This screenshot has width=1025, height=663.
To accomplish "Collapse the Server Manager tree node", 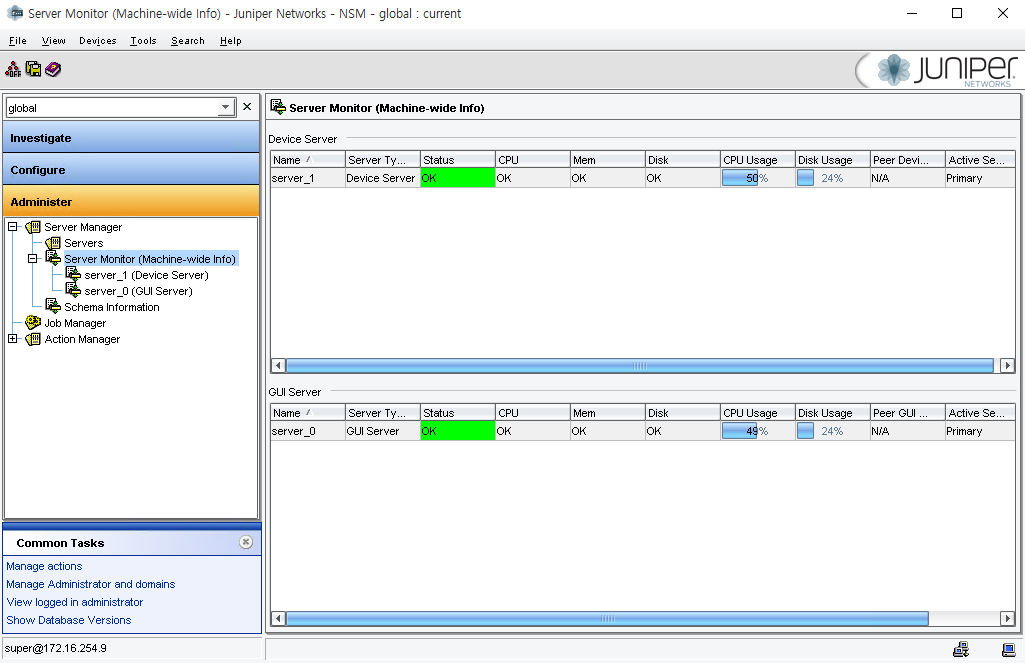I will pos(12,227).
